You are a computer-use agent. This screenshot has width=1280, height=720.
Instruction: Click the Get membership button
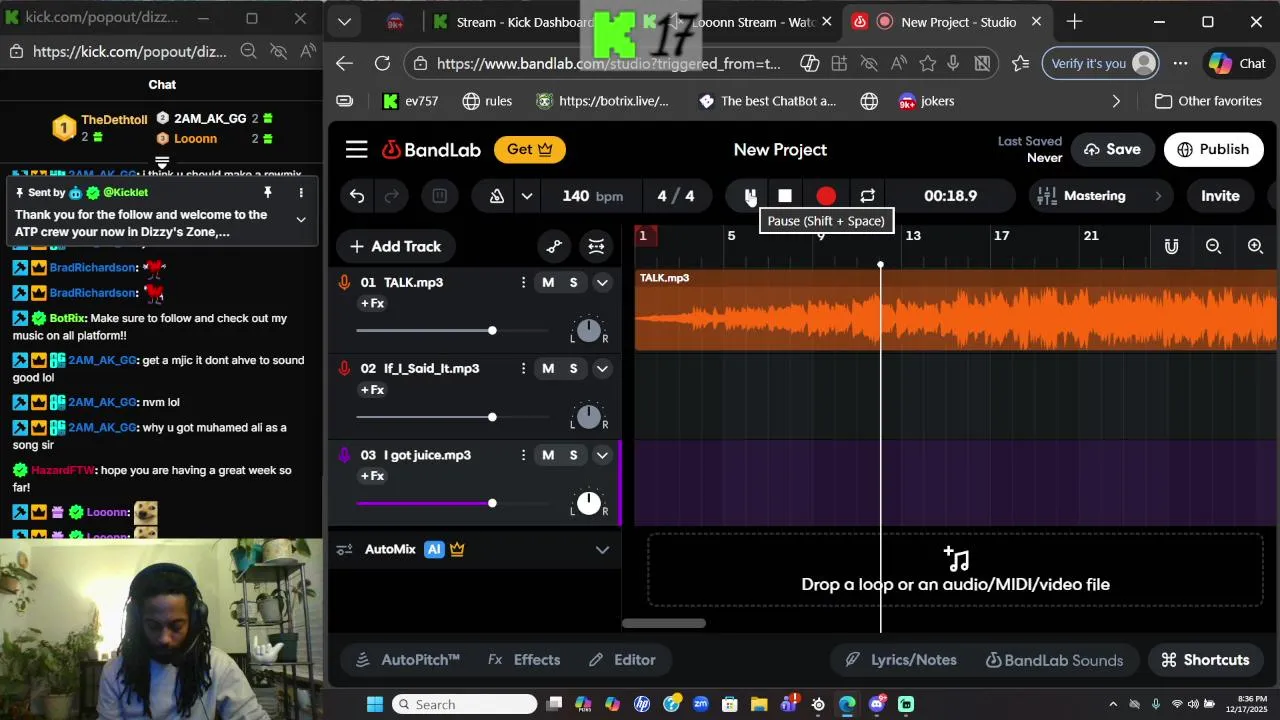point(530,149)
